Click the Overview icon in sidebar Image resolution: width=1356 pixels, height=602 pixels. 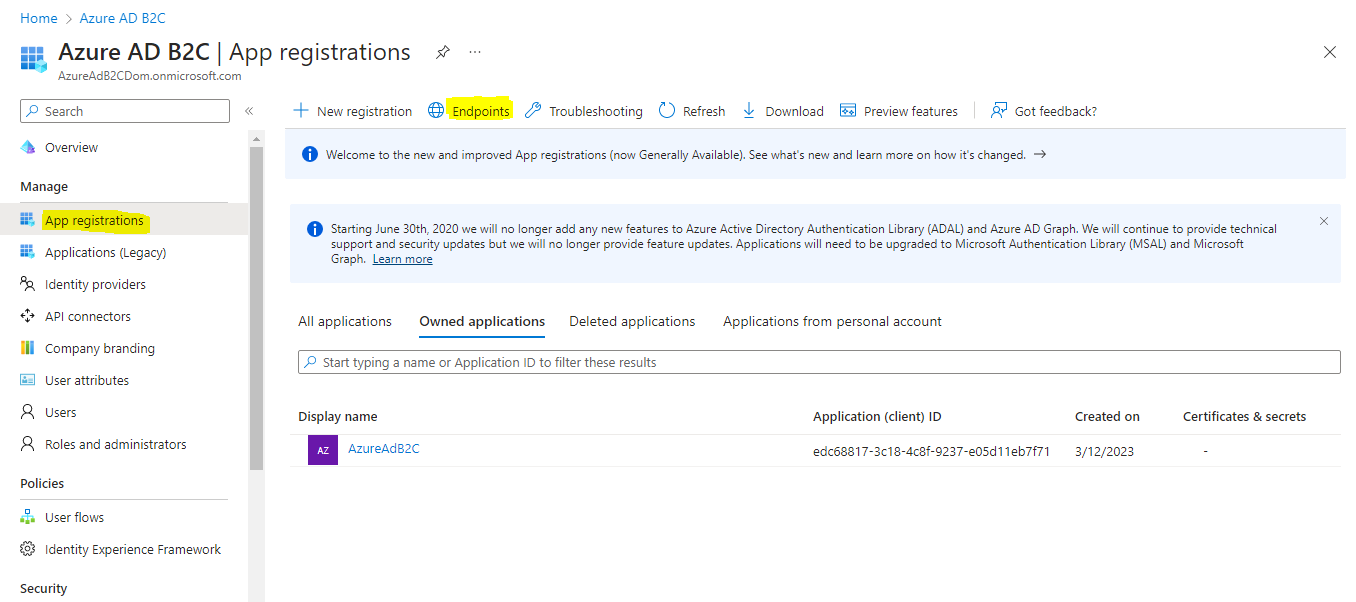pos(28,147)
